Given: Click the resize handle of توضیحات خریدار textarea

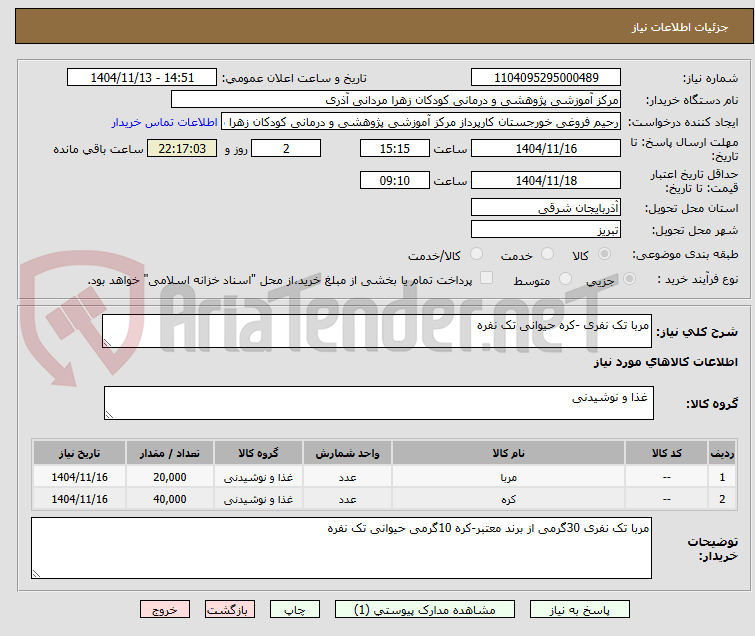Looking at the screenshot, I should tap(36, 573).
